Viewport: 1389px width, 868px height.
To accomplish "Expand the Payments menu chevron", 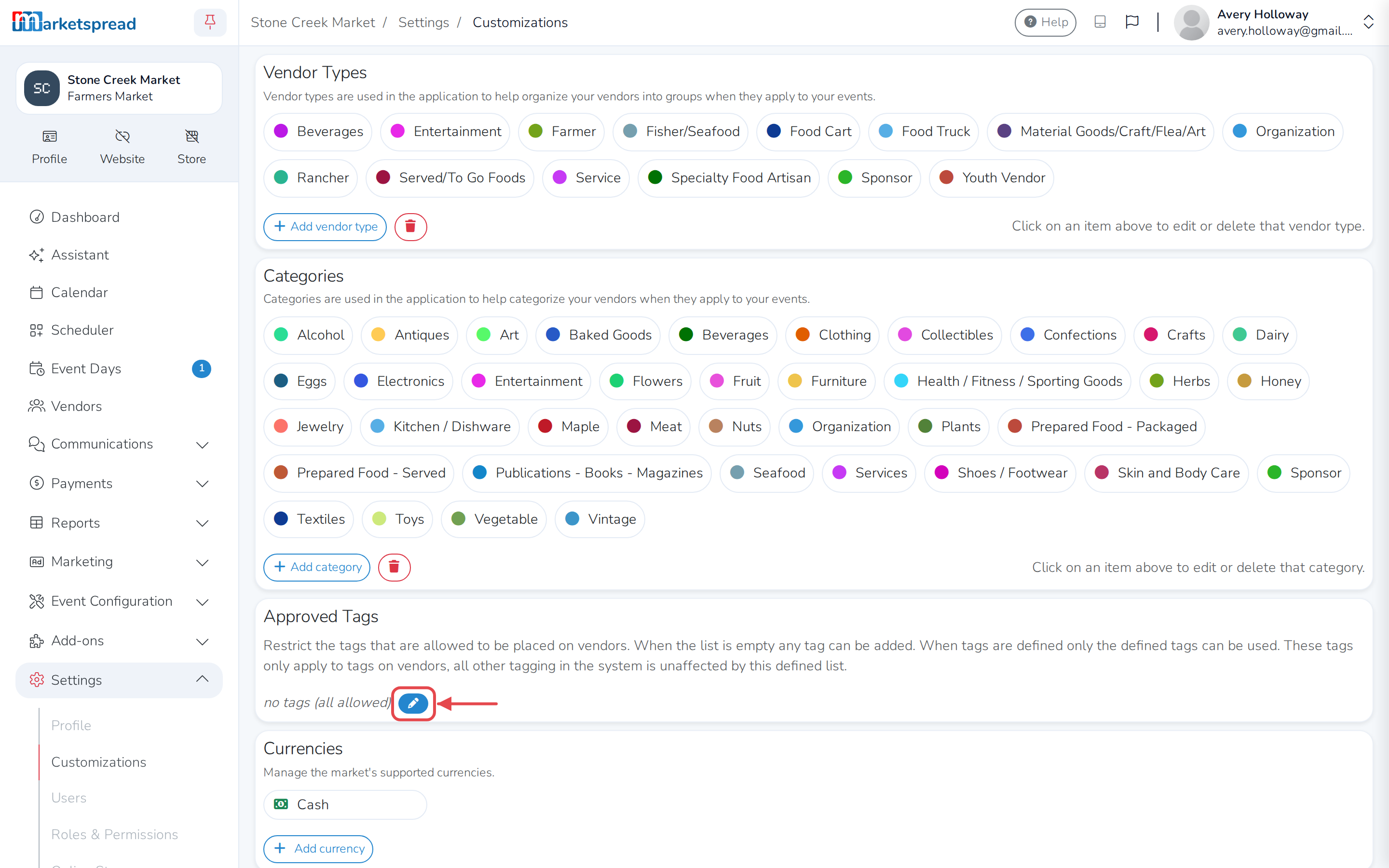I will 202,484.
